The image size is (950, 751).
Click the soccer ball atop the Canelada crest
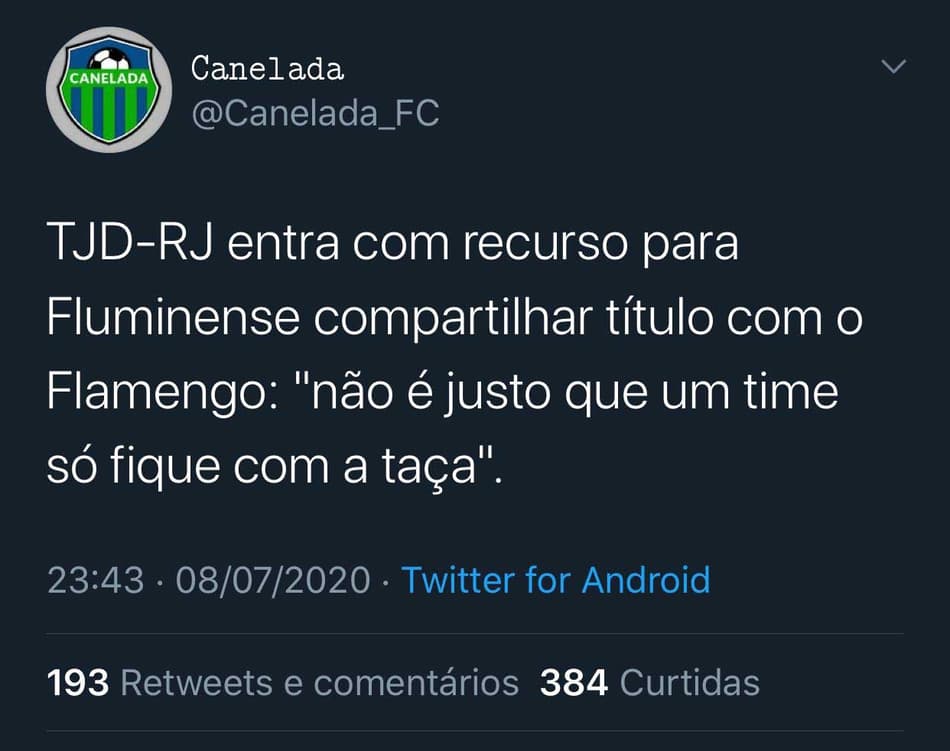[x=110, y=60]
